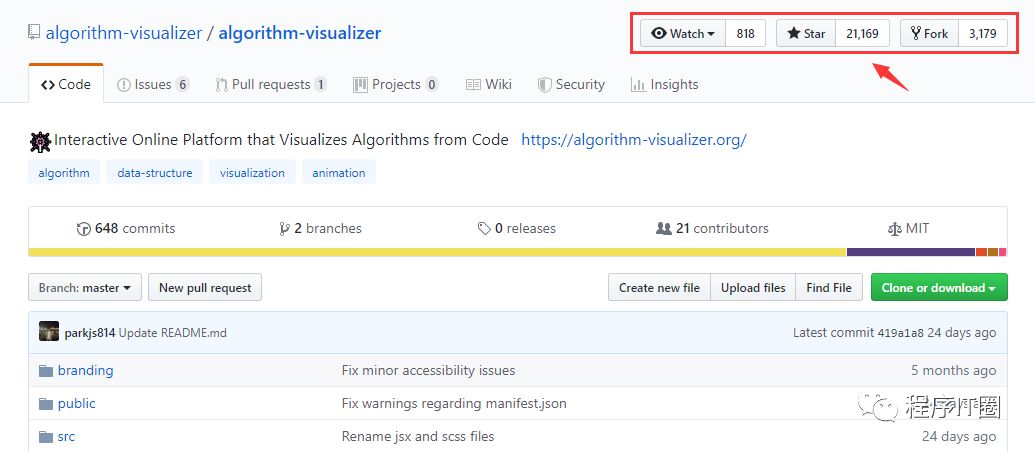The image size is (1035, 452).
Task: Open the Projects tab
Action: 395,84
